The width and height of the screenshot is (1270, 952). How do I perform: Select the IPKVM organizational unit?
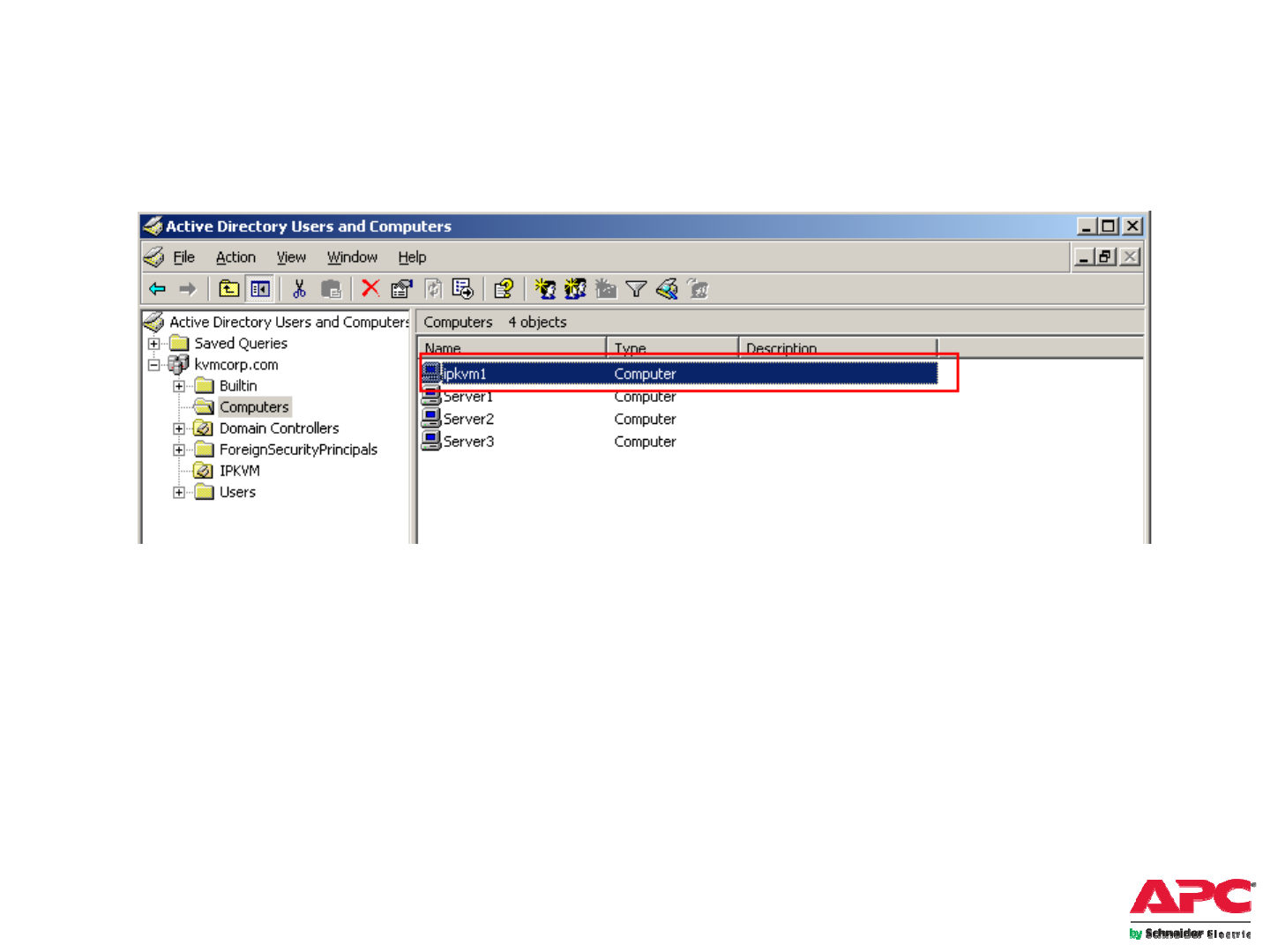tap(239, 471)
